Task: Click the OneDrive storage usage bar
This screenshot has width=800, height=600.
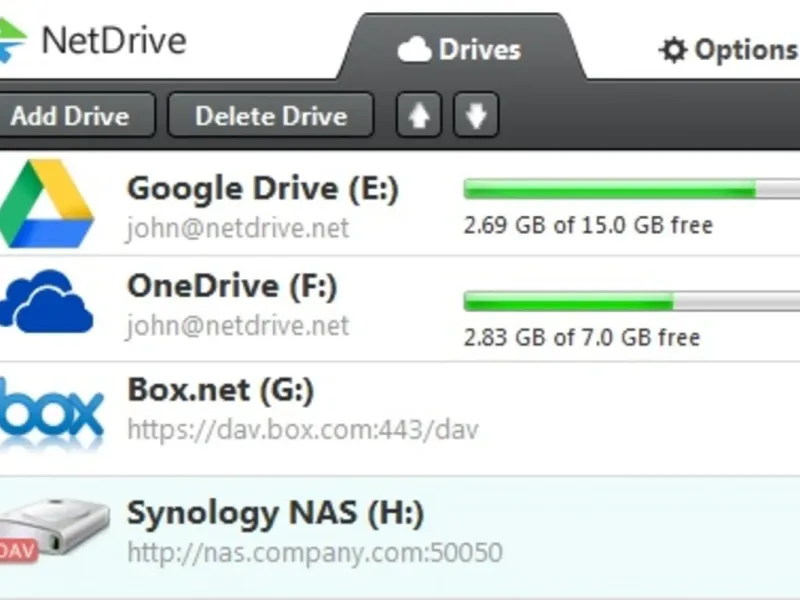Action: pos(630,301)
